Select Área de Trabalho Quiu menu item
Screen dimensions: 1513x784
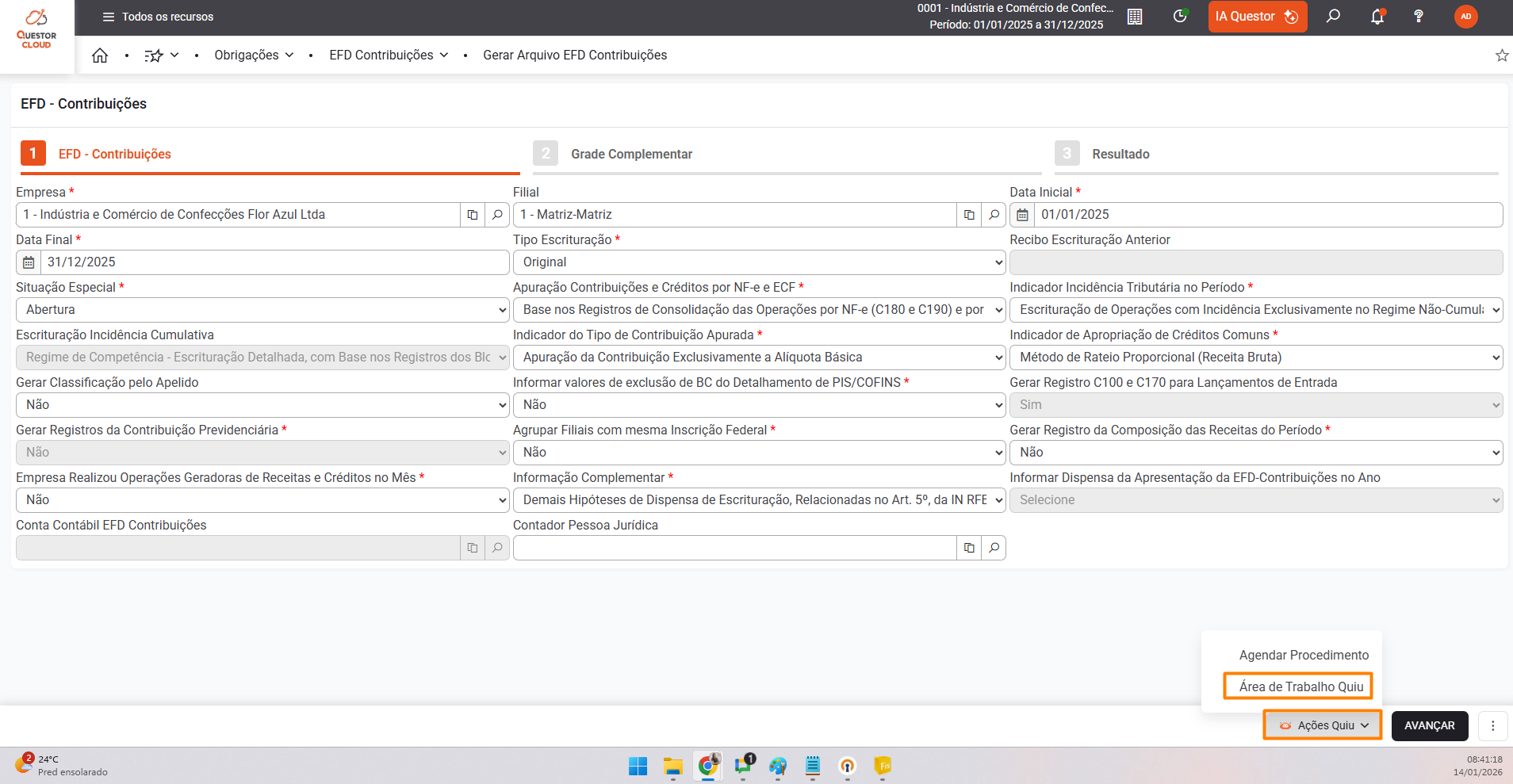[1300, 686]
